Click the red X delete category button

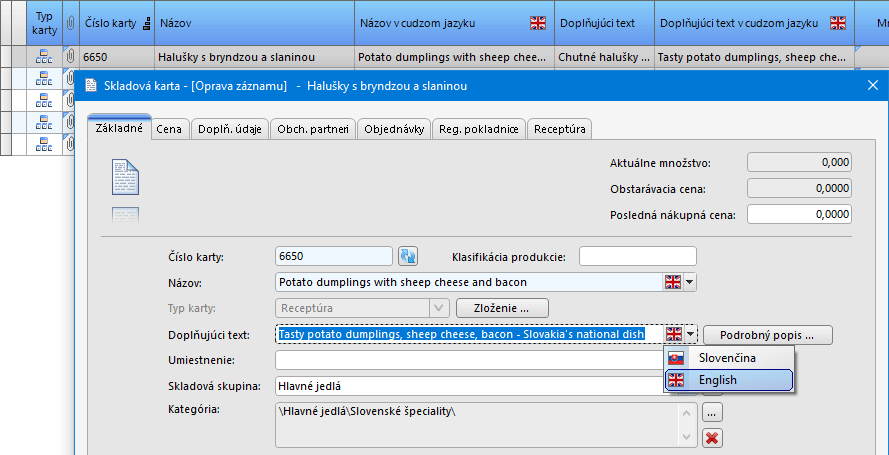[x=712, y=438]
